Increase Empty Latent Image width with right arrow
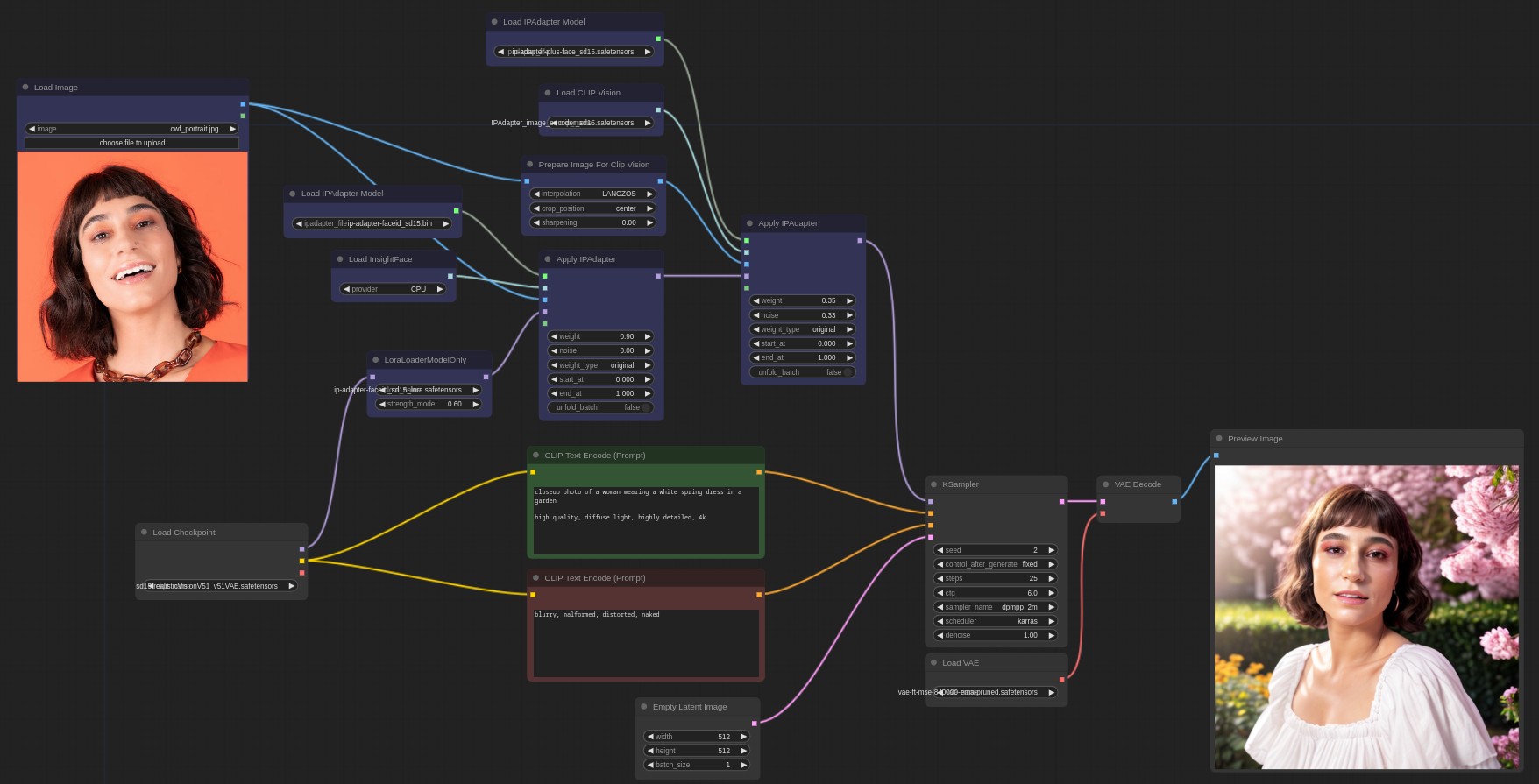This screenshot has height=784, width=1539. tap(743, 737)
